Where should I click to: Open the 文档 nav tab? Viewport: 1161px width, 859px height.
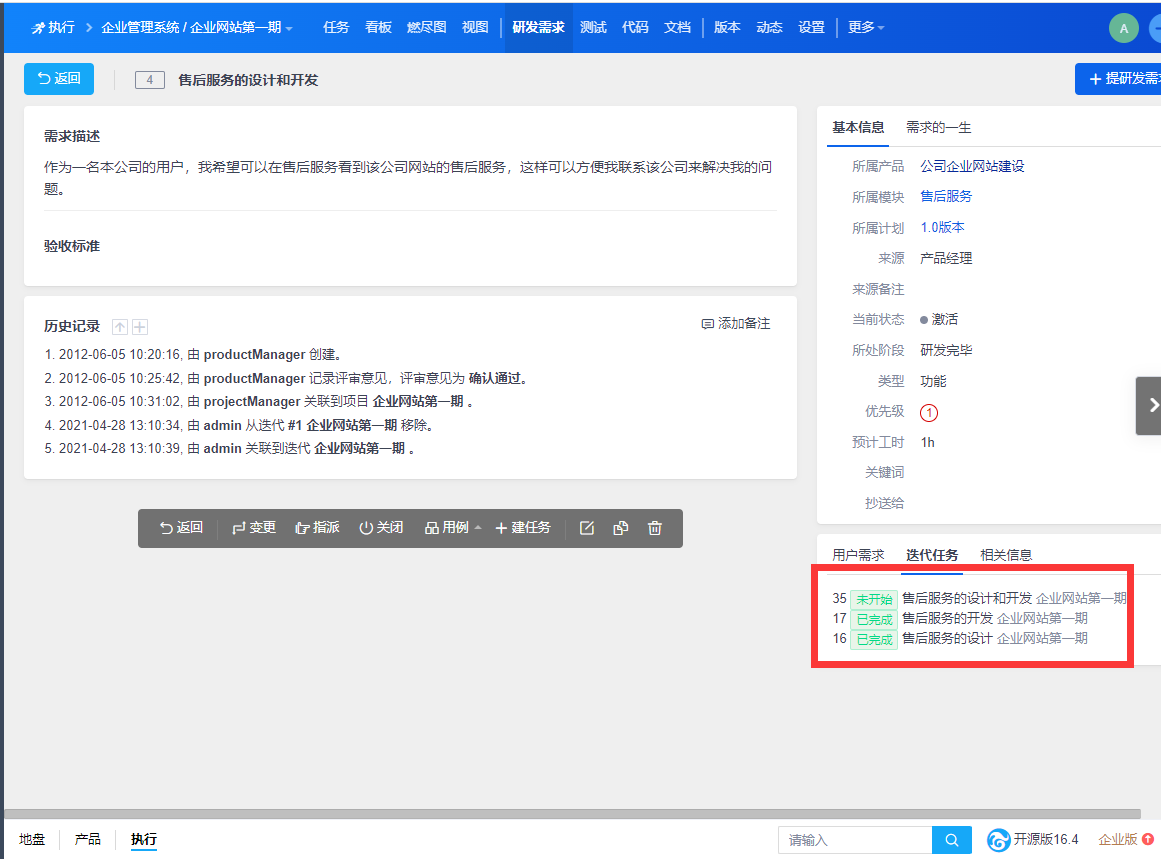677,27
